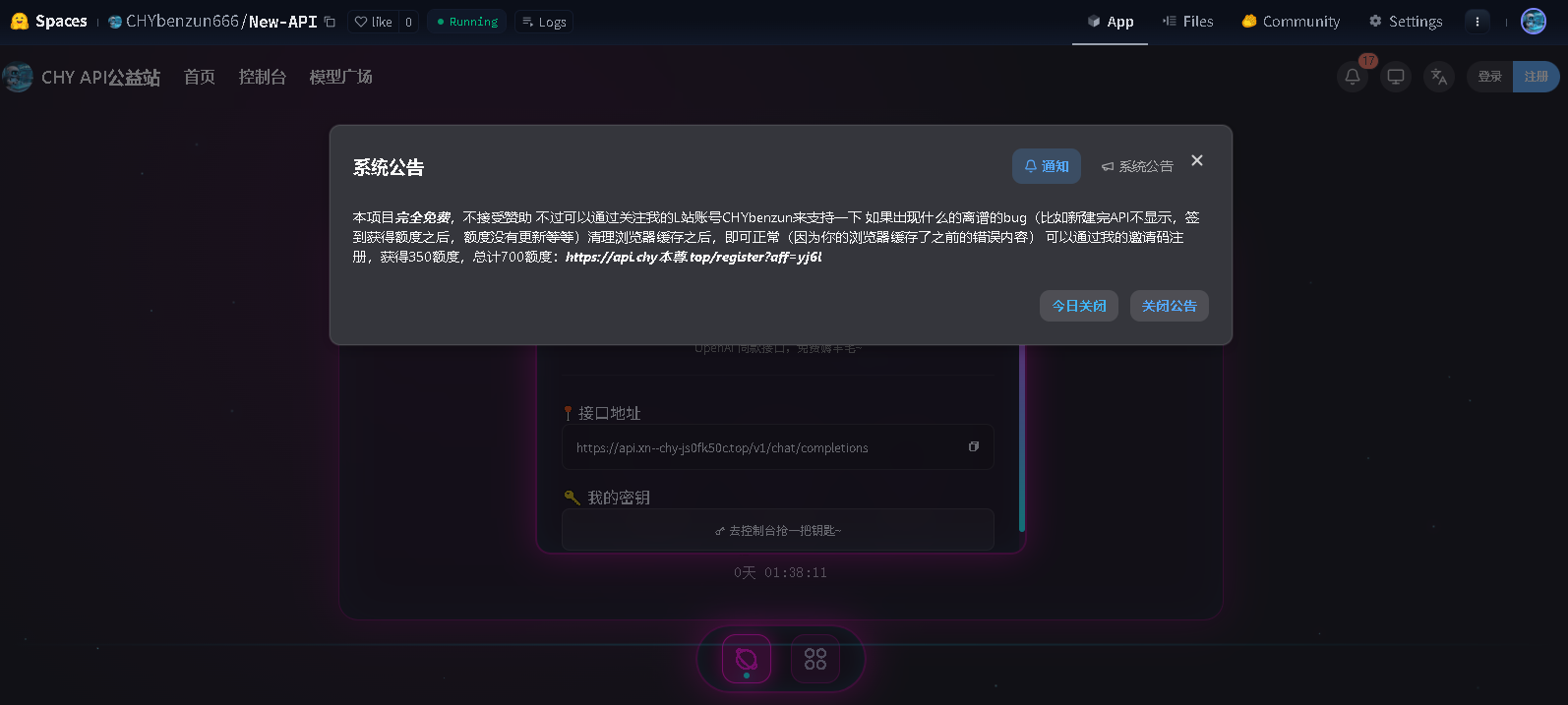The height and width of the screenshot is (705, 1568).
Task: Open the user profile avatar menu
Action: (x=1534, y=21)
